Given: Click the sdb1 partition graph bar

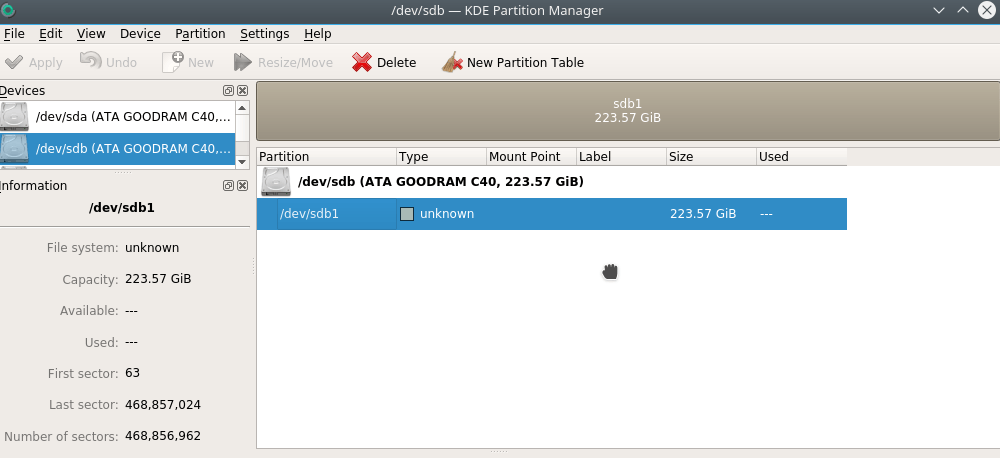Looking at the screenshot, I should click(x=627, y=111).
